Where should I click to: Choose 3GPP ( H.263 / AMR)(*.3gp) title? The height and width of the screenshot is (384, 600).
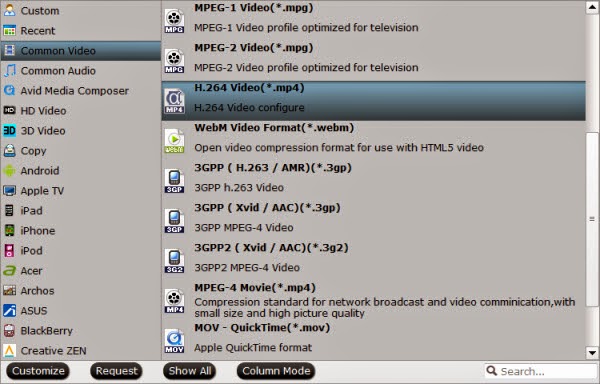point(272,168)
